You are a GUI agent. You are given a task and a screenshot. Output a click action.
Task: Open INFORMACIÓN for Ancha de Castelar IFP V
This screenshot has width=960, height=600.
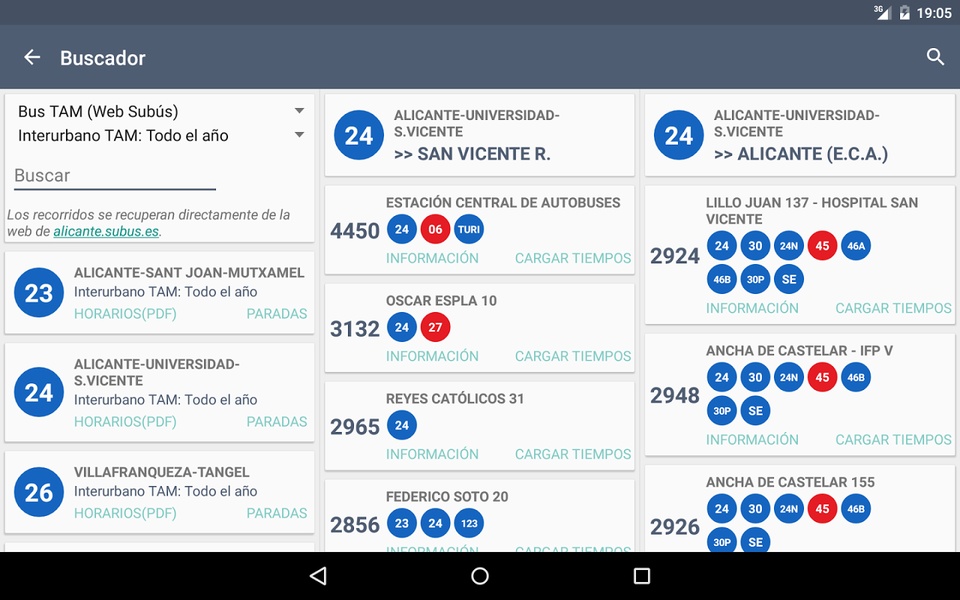click(752, 440)
